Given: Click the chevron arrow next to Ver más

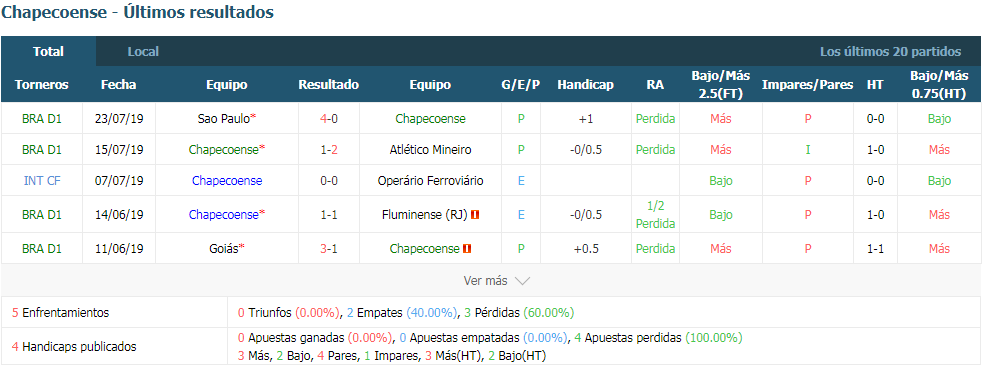Looking at the screenshot, I should point(522,281).
